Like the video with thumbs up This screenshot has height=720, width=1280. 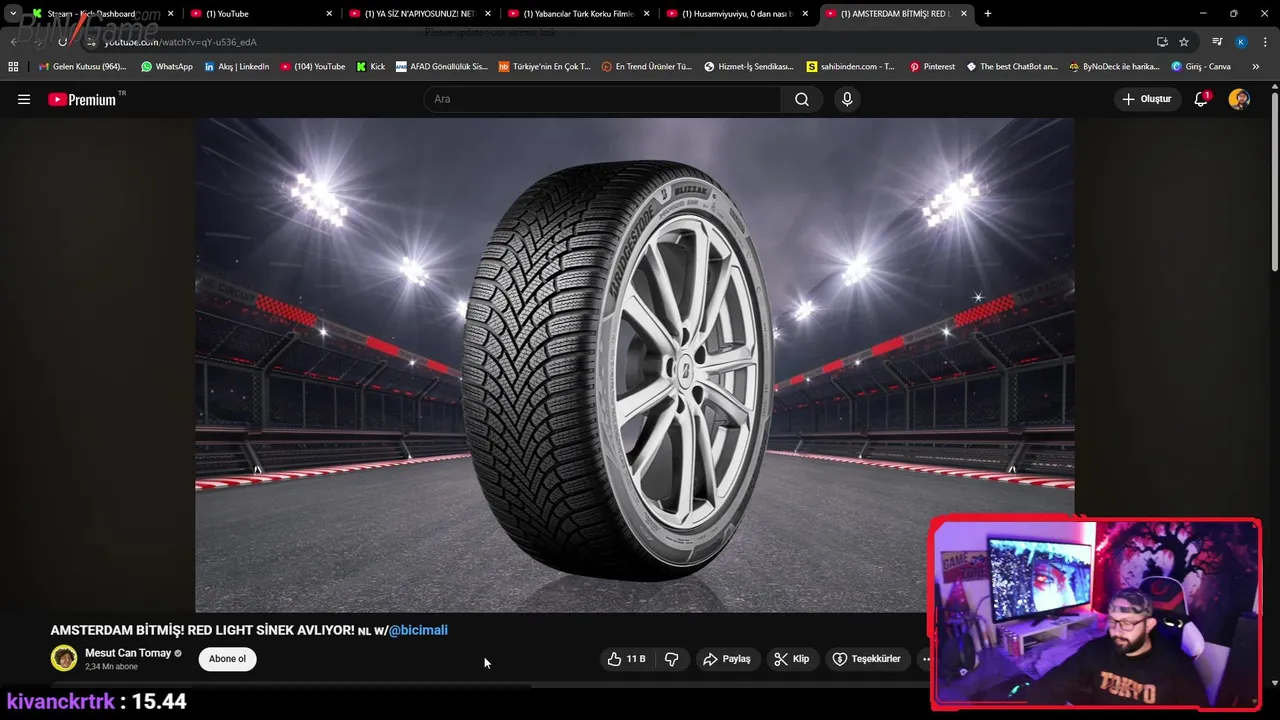click(x=626, y=659)
